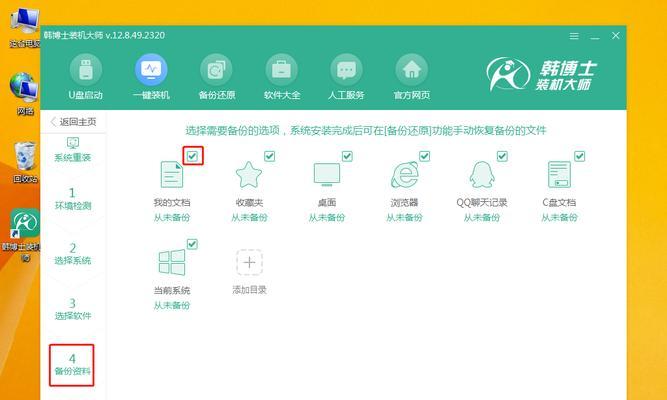Open the U盘启动 tool icon
The image size is (667, 400).
coord(86,70)
